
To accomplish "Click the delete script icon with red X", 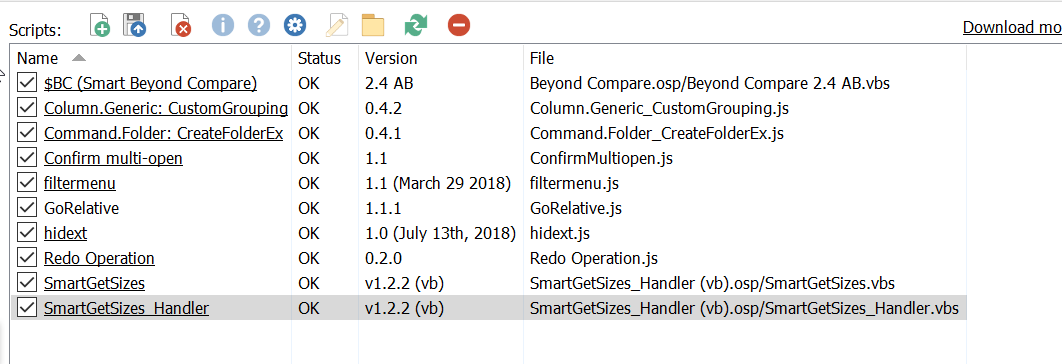I will click(x=180, y=25).
